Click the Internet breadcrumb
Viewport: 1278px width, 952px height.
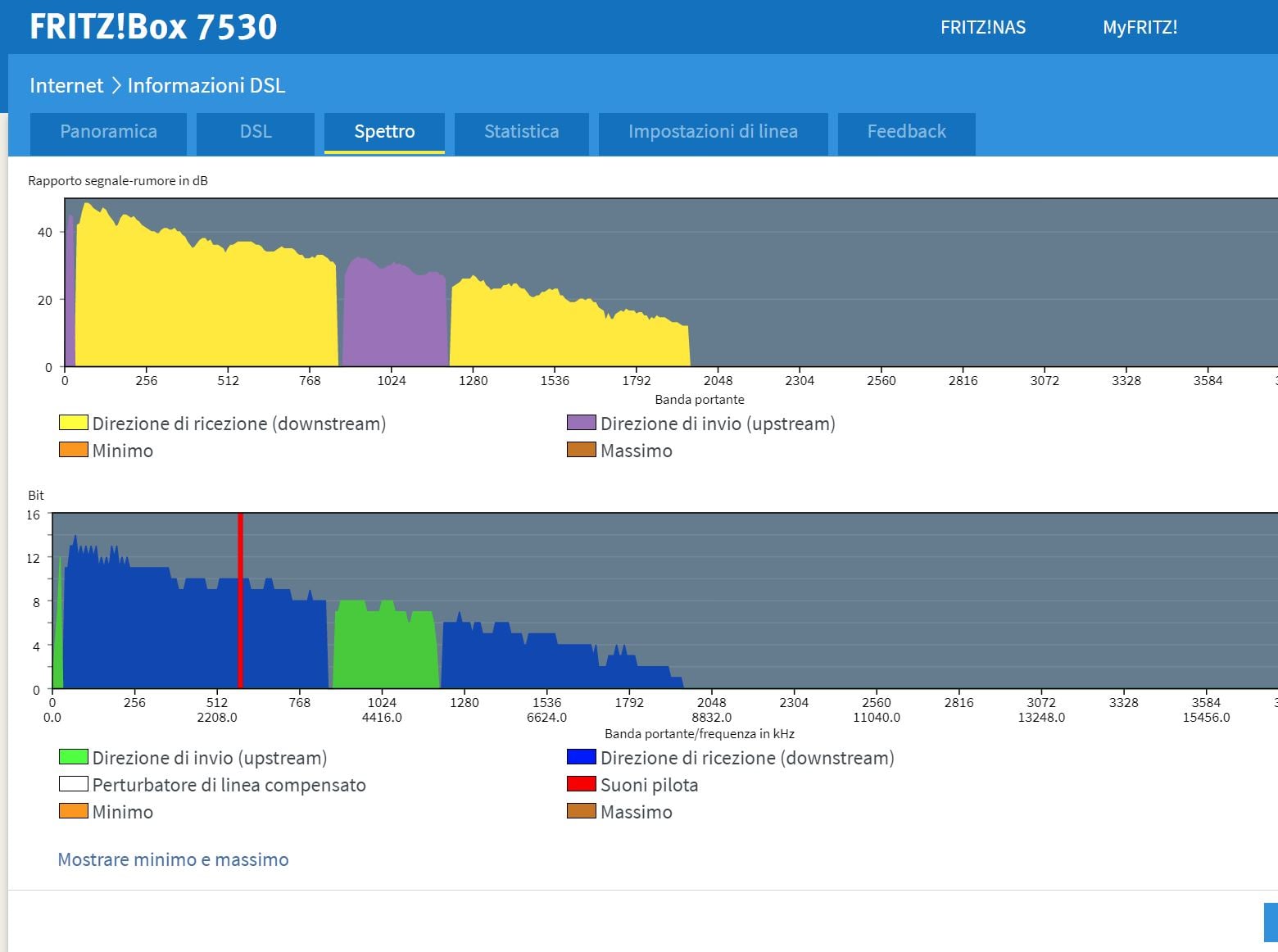click(66, 85)
